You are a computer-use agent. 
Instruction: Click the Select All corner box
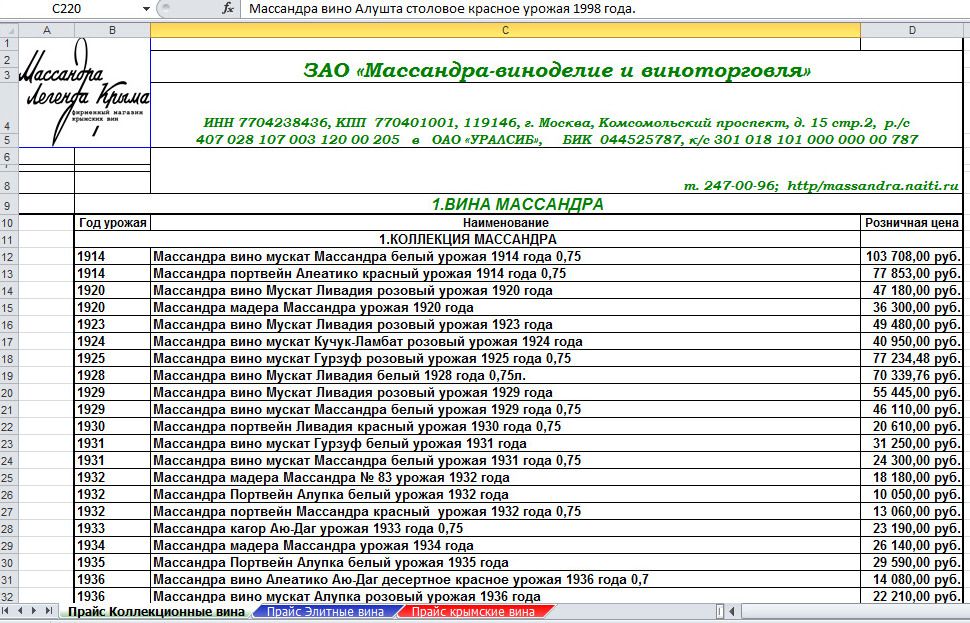click(9, 30)
